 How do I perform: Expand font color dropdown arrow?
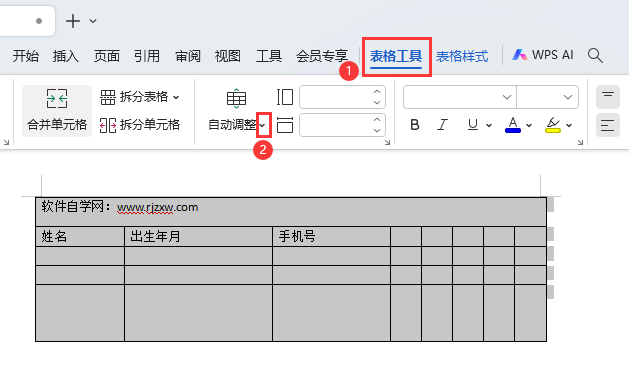tap(529, 126)
